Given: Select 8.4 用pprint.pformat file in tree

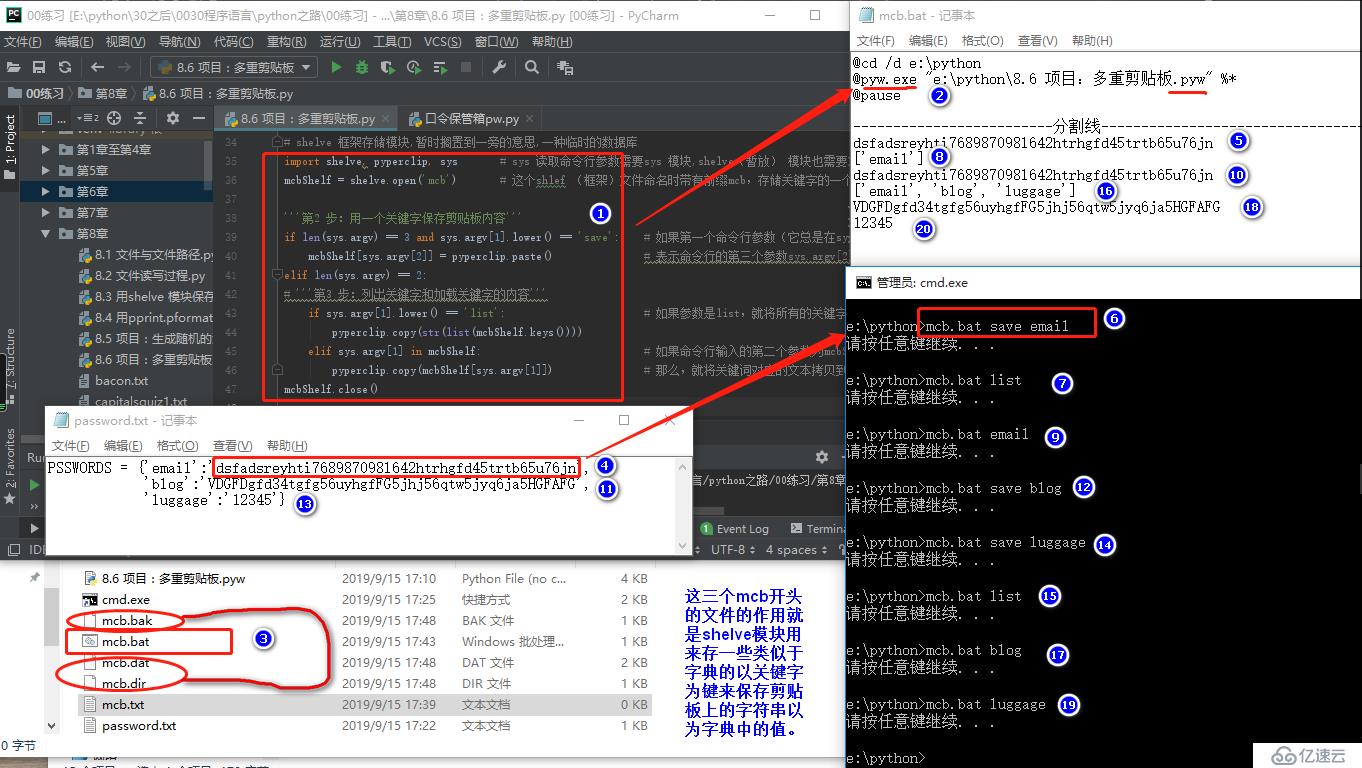Looking at the screenshot, I should click(x=146, y=318).
